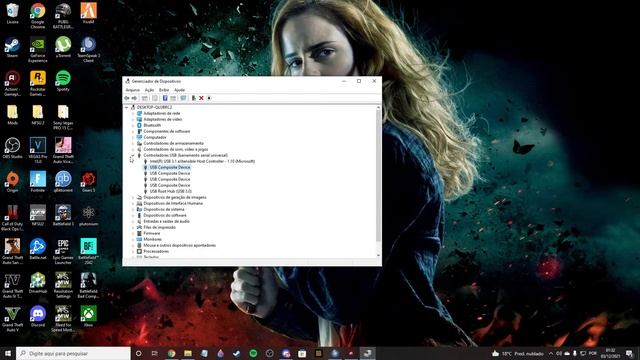Open TeamSpeak 3 Client desktop icon
This screenshot has height=360, width=640.
coord(88,50)
